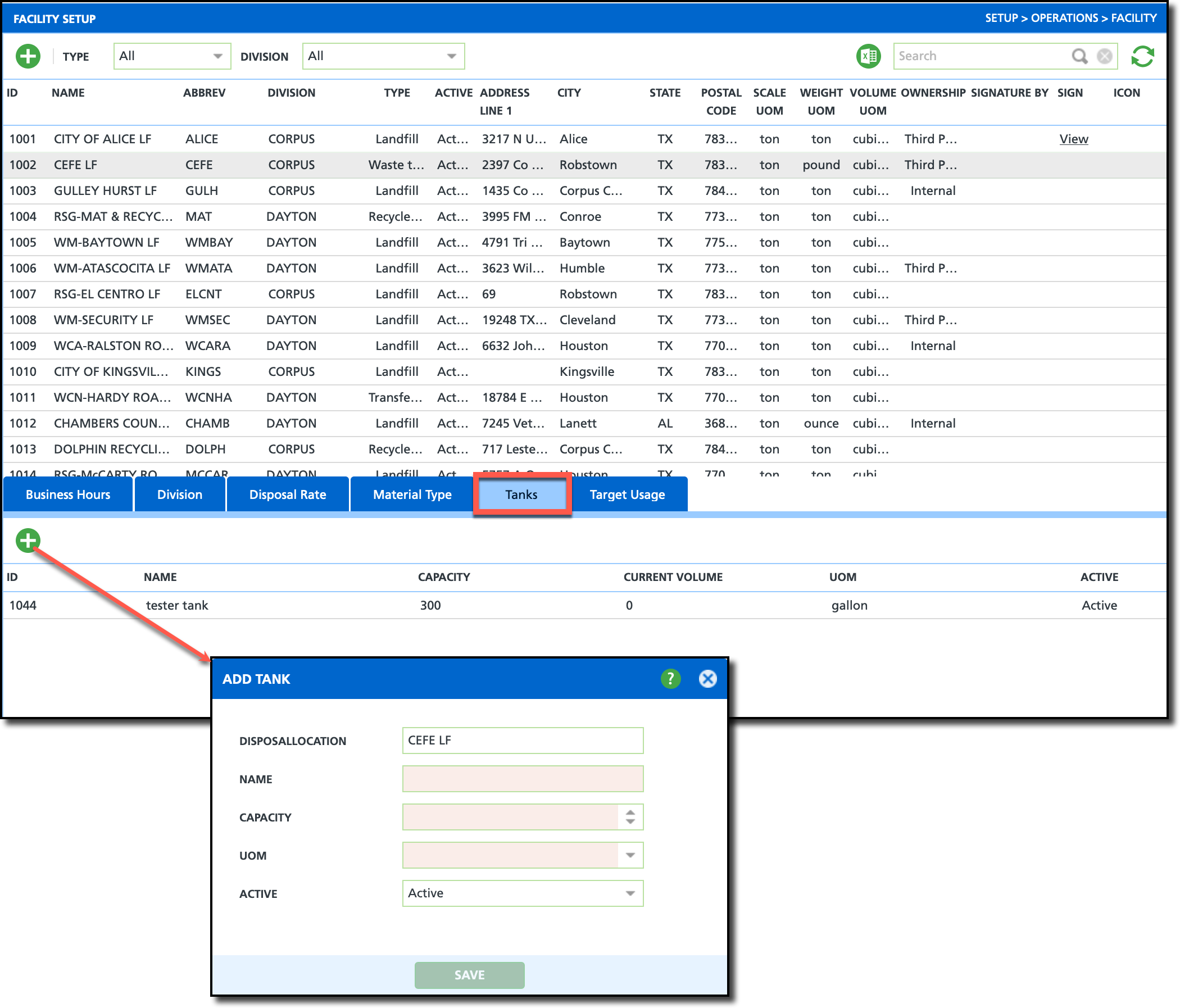Screen dimensions: 1180x1008
Task: Select the Target Usage tab
Action: coord(627,494)
